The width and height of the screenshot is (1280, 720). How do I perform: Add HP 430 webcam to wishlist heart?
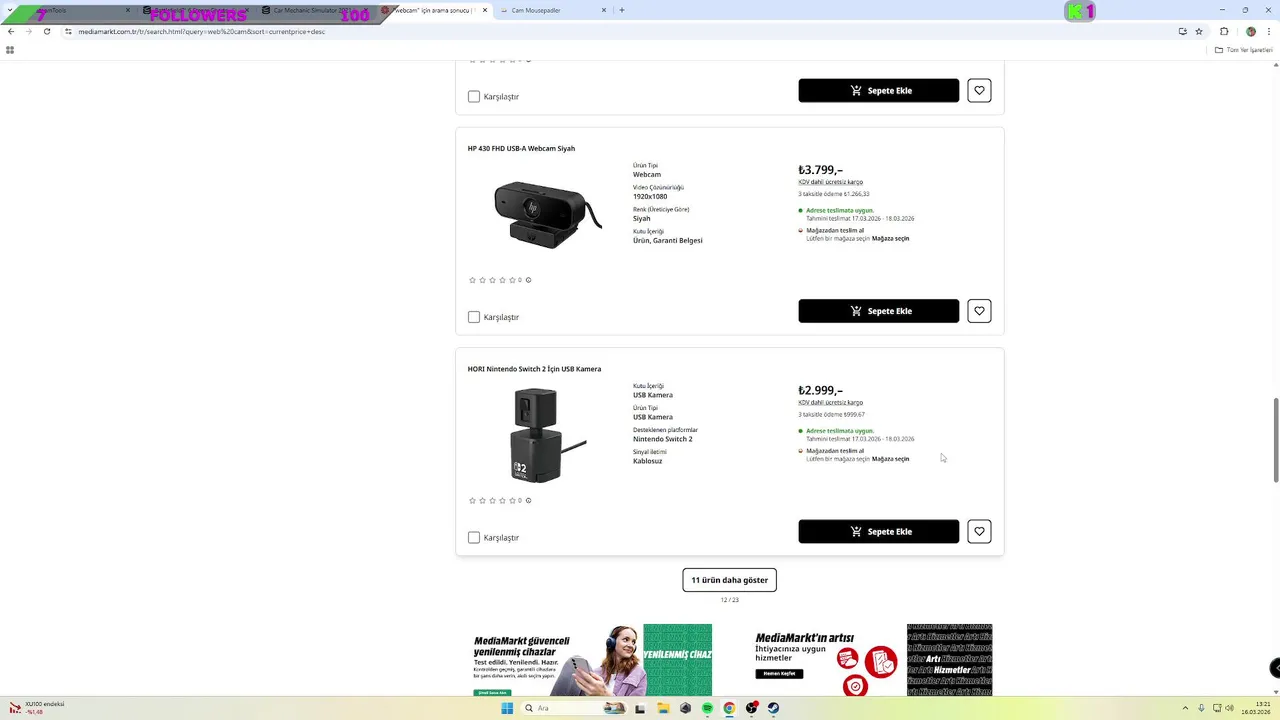coord(979,311)
